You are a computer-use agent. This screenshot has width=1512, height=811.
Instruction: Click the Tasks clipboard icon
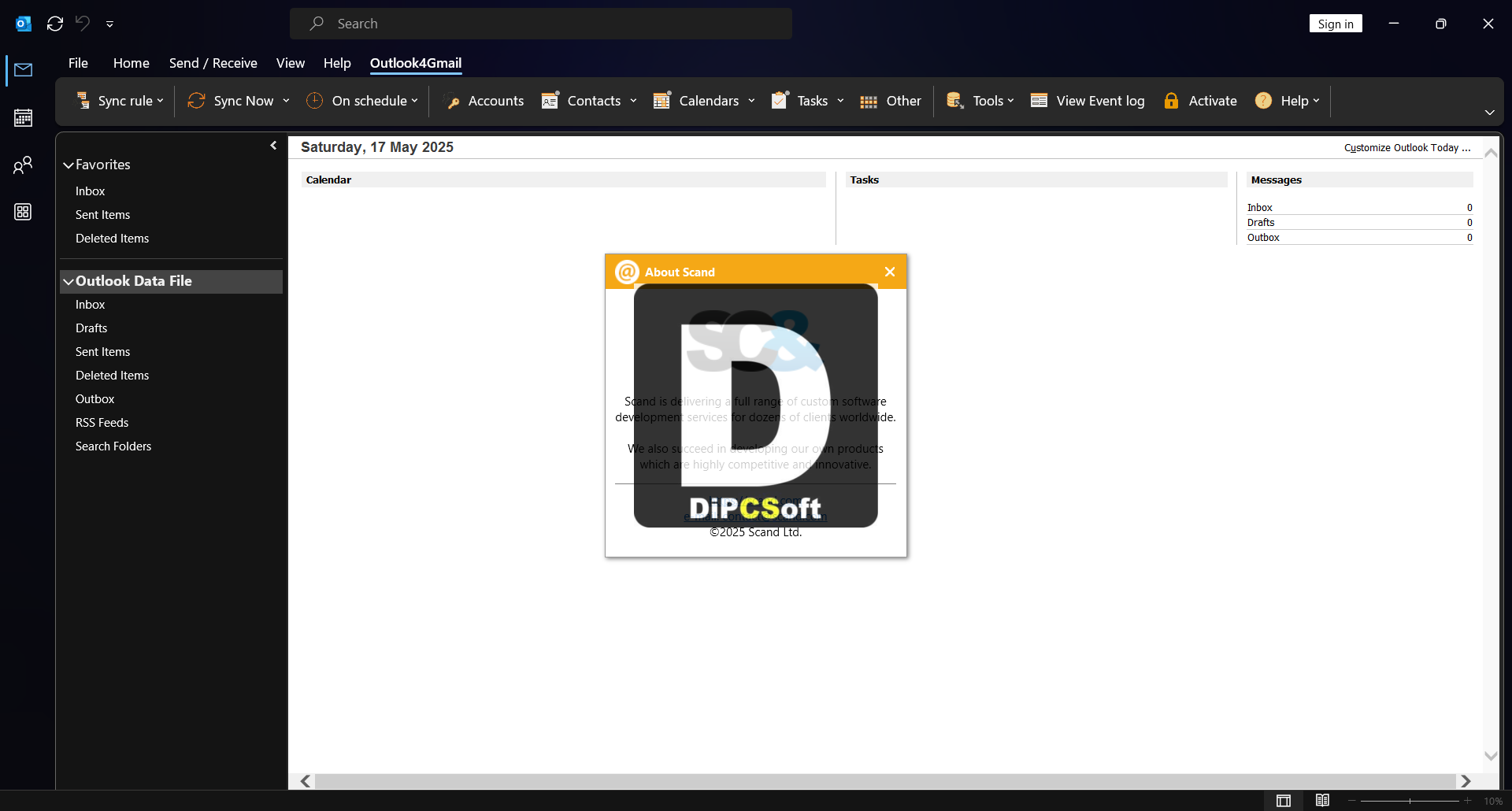click(x=780, y=100)
